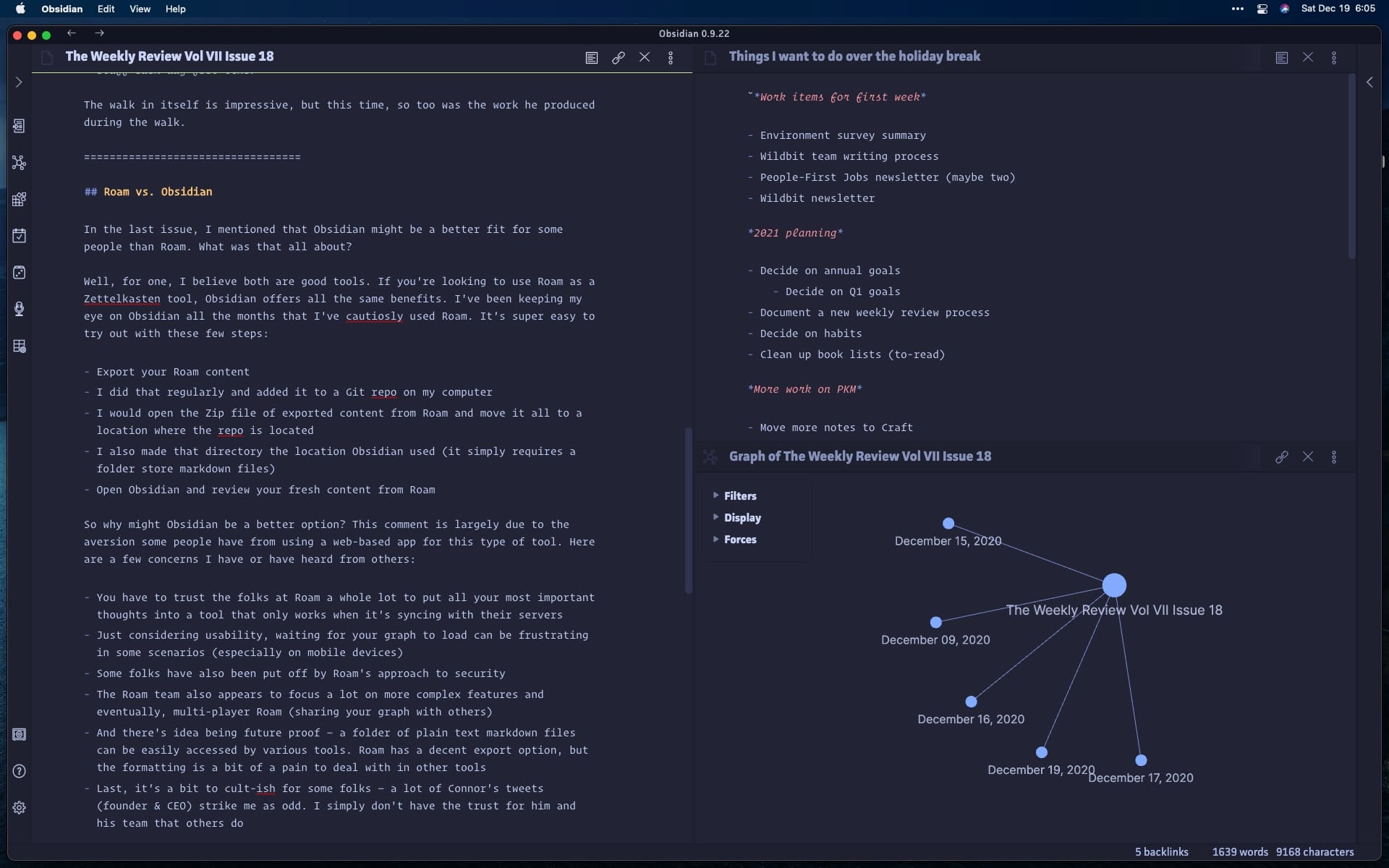Select the December 19, 2020 graph node
The image size is (1389, 868).
(x=1042, y=752)
